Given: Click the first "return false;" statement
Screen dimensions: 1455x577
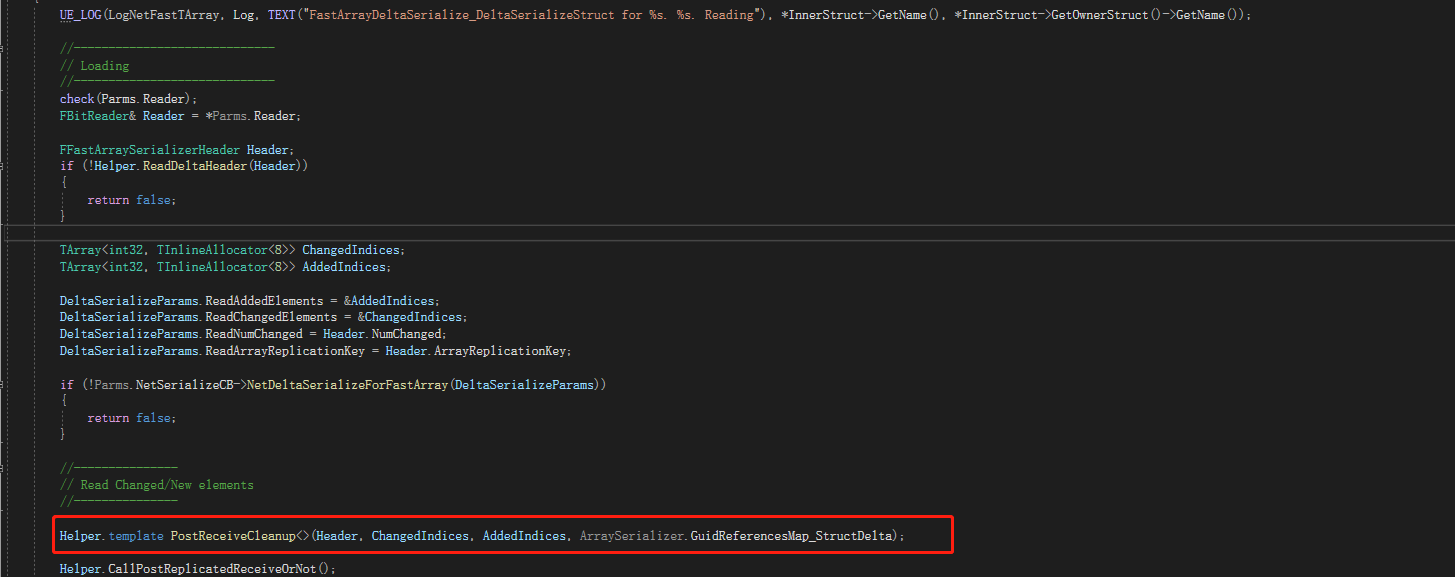Looking at the screenshot, I should click(x=131, y=200).
